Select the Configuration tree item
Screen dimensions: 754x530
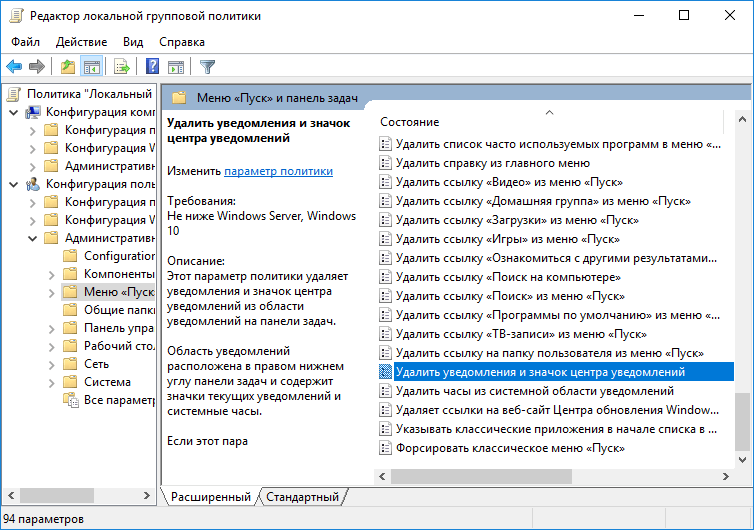click(119, 256)
